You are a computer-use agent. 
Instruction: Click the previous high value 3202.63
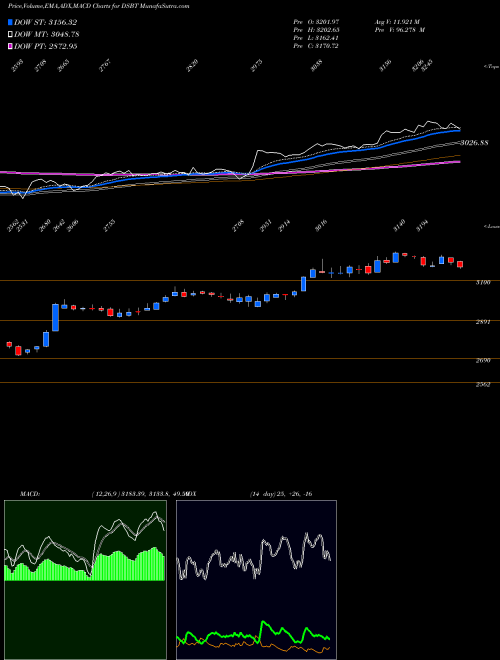327,30
